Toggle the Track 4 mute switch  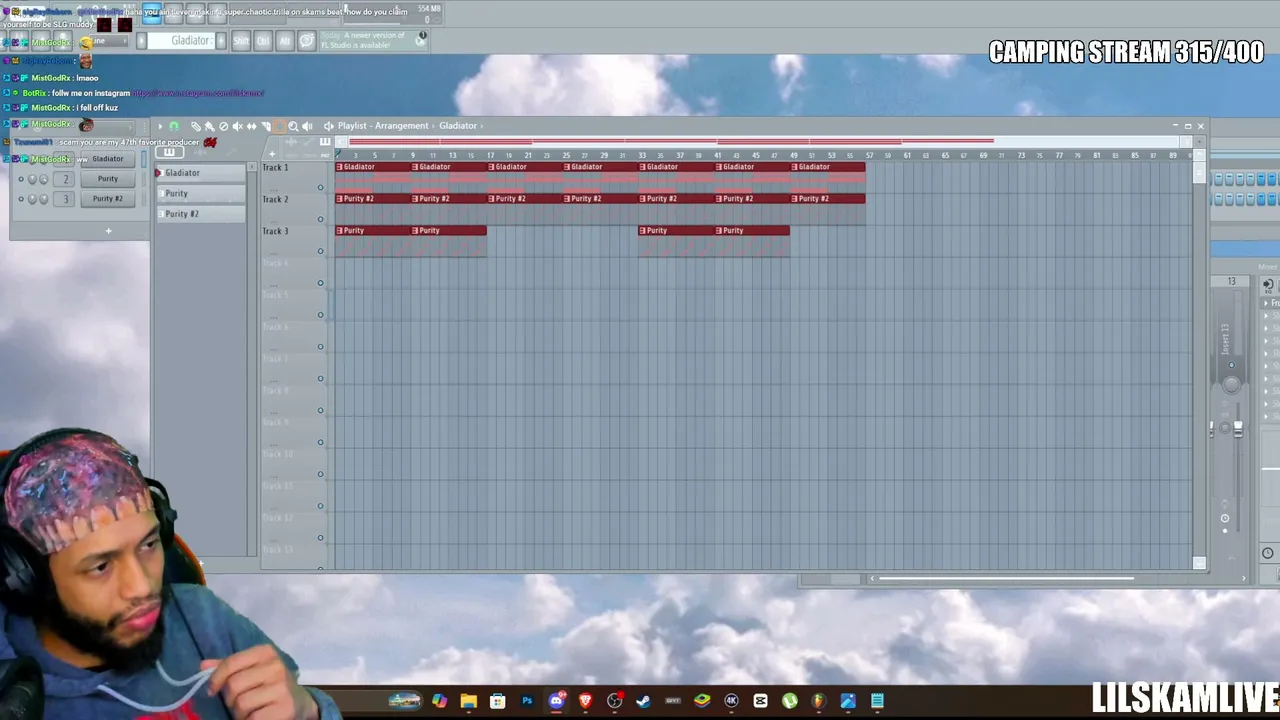tap(321, 283)
